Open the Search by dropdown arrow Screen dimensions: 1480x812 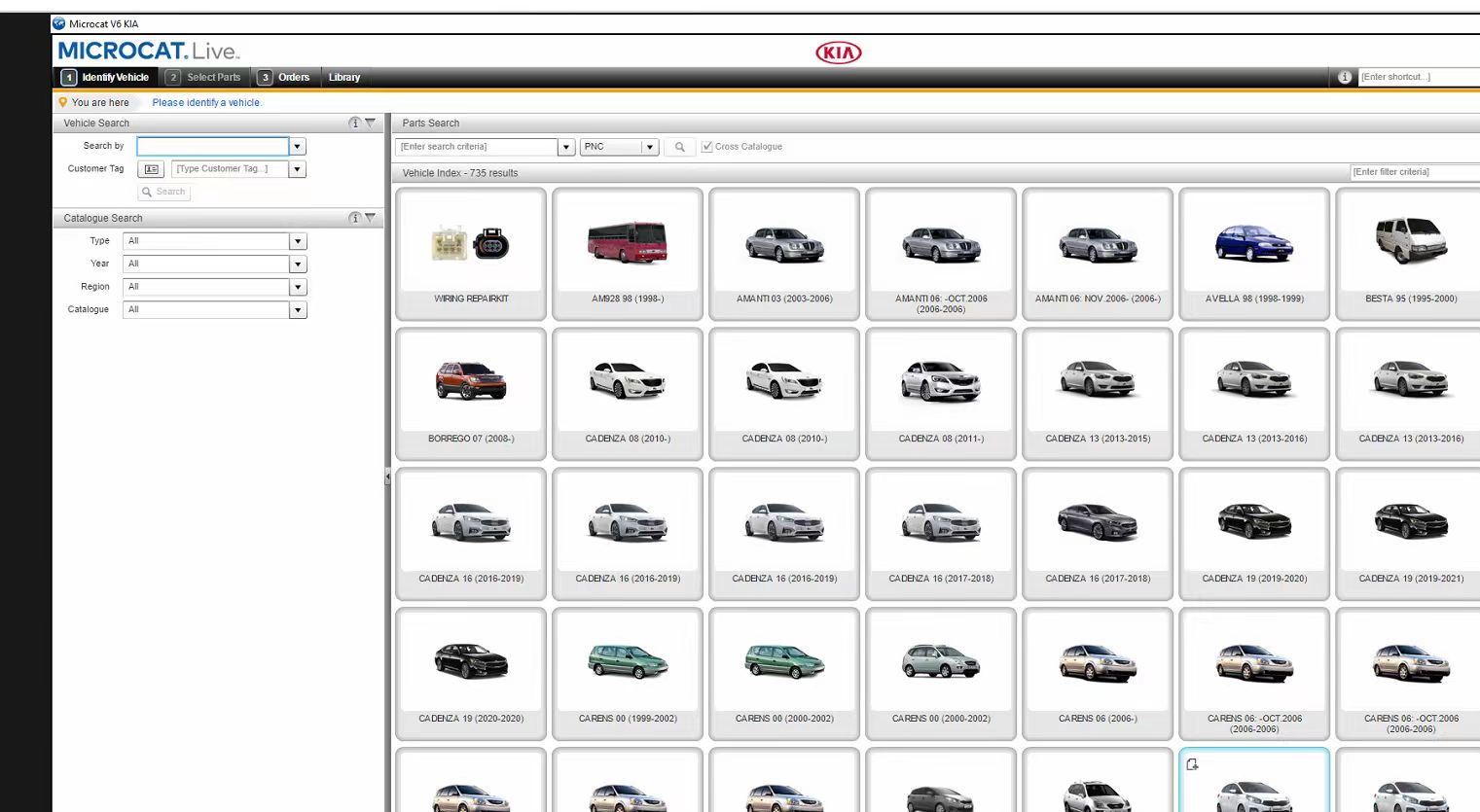[298, 147]
